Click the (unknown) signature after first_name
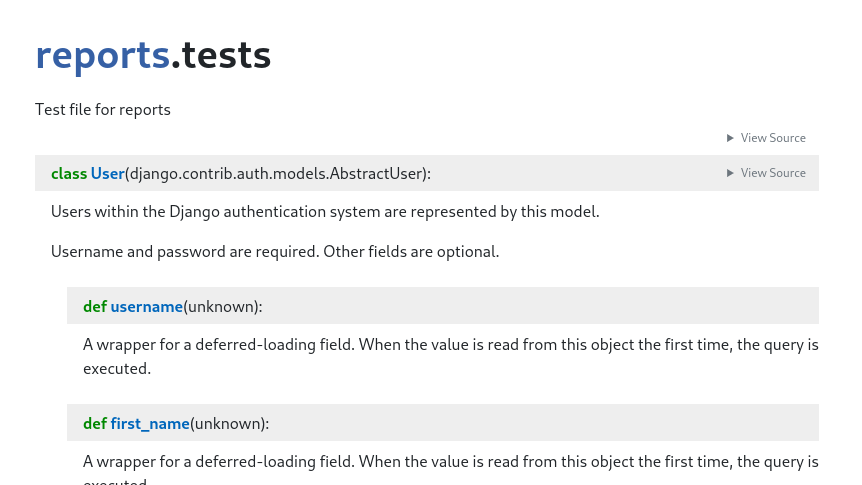The image size is (862, 485). click(229, 424)
